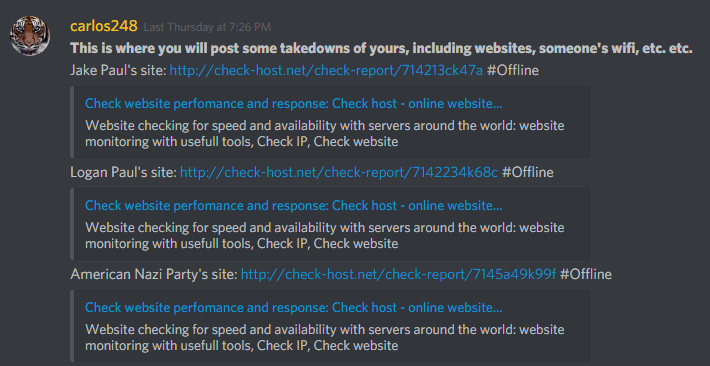The image size is (710, 366).
Task: Click the username carlos248
Action: click(104, 26)
